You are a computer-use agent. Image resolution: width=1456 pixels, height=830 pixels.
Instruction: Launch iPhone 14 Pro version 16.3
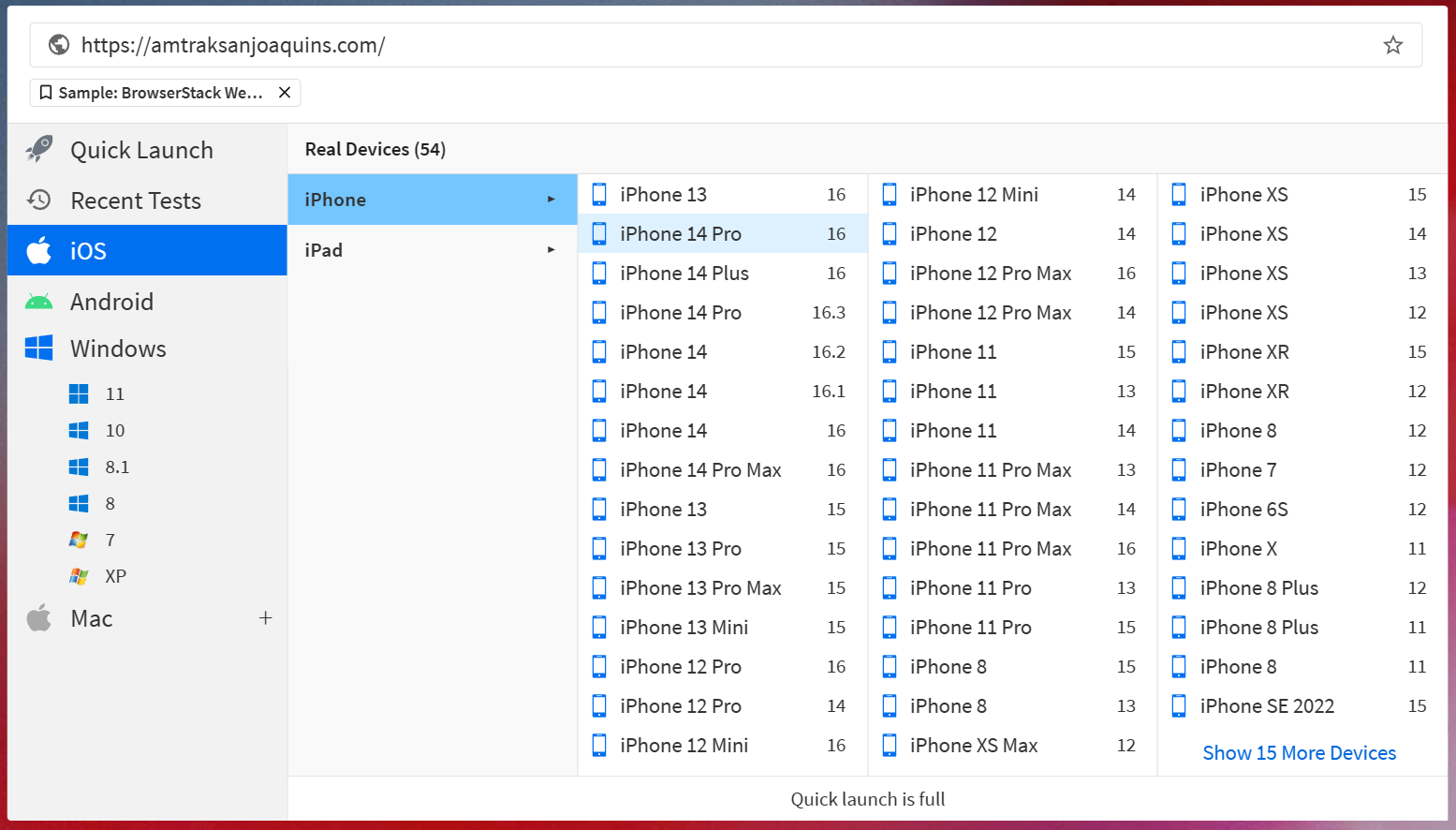click(723, 313)
